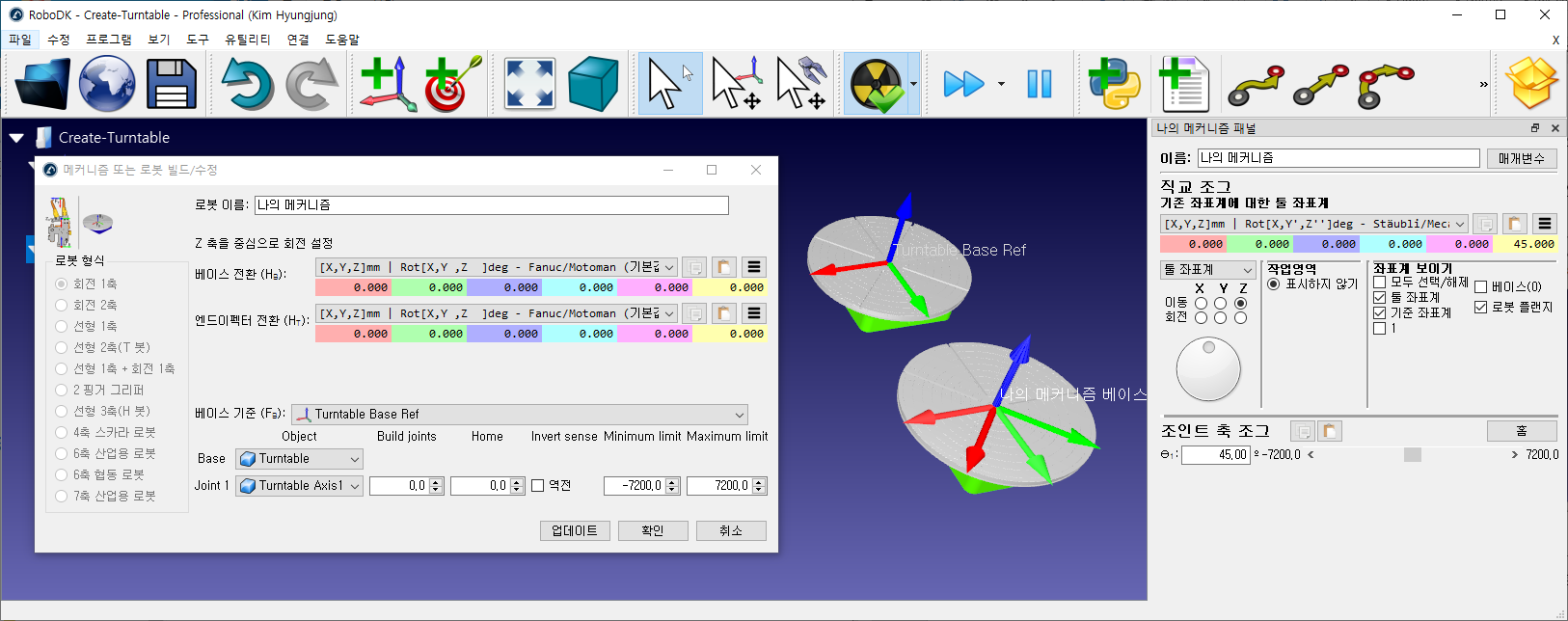Open base transform H_B orientation format dropdown
The height and width of the screenshot is (621, 1568).
[x=497, y=267]
